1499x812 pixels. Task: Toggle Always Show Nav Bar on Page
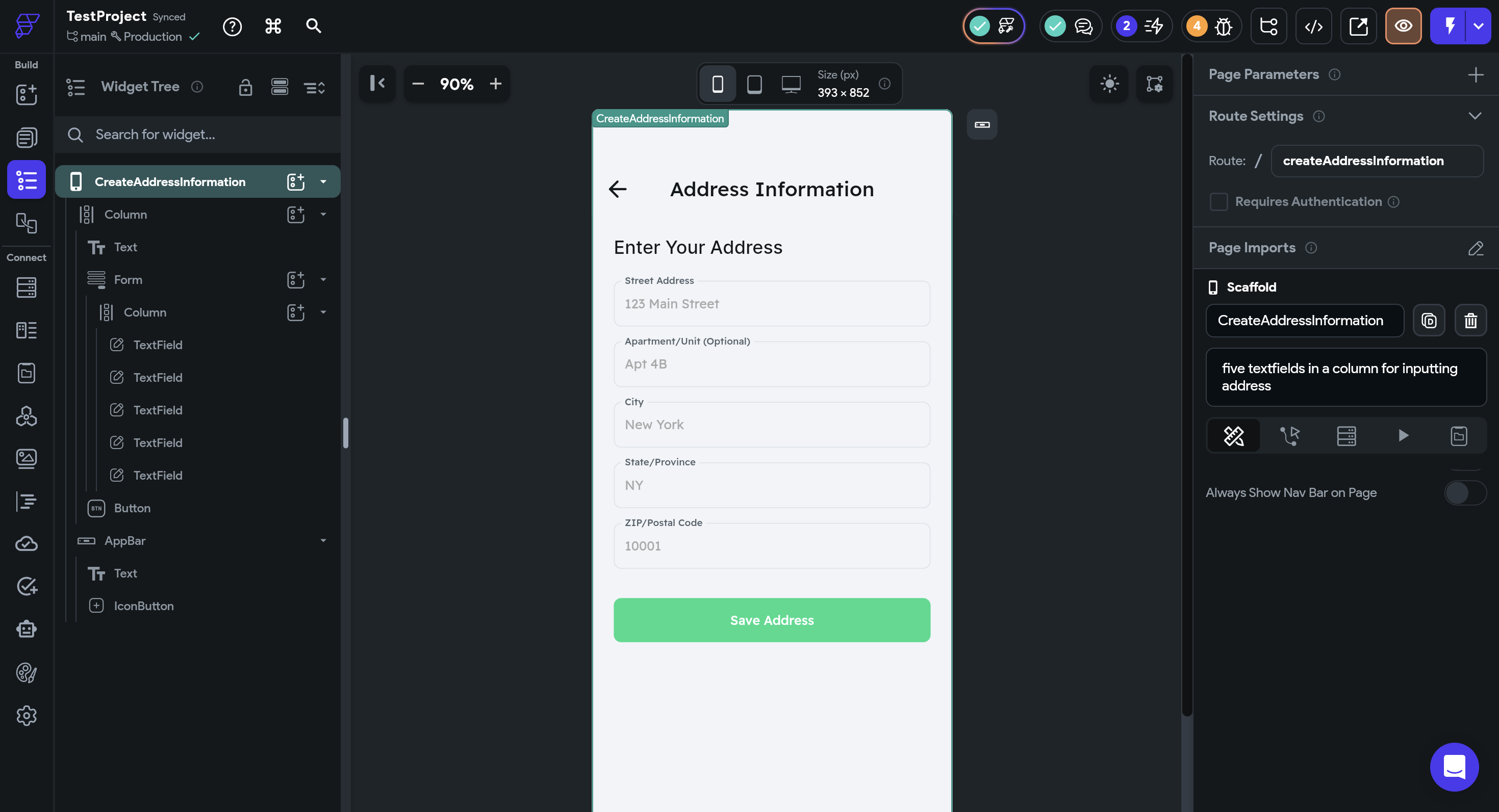[x=1465, y=493]
